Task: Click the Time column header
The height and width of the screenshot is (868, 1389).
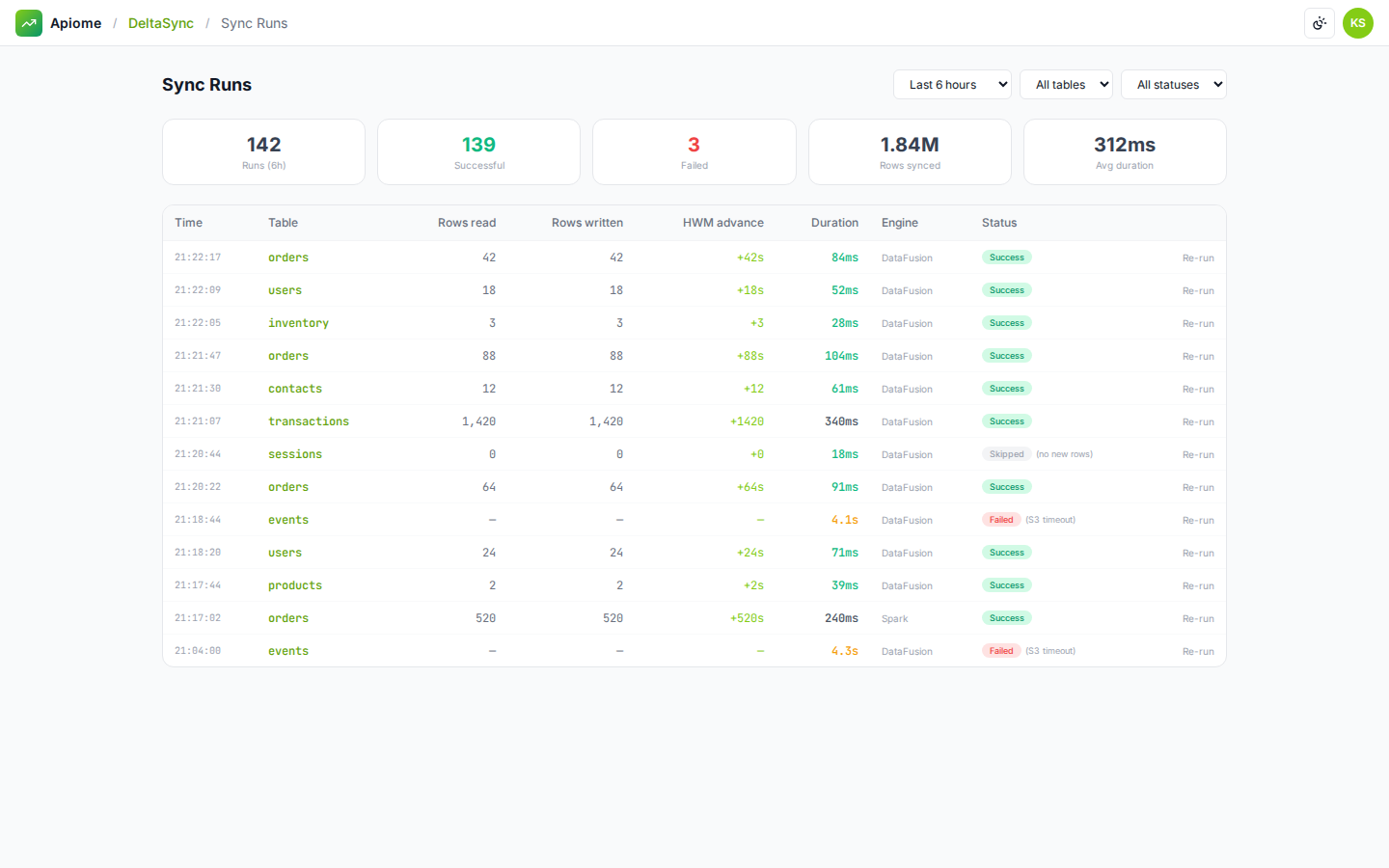Action: pos(189,223)
